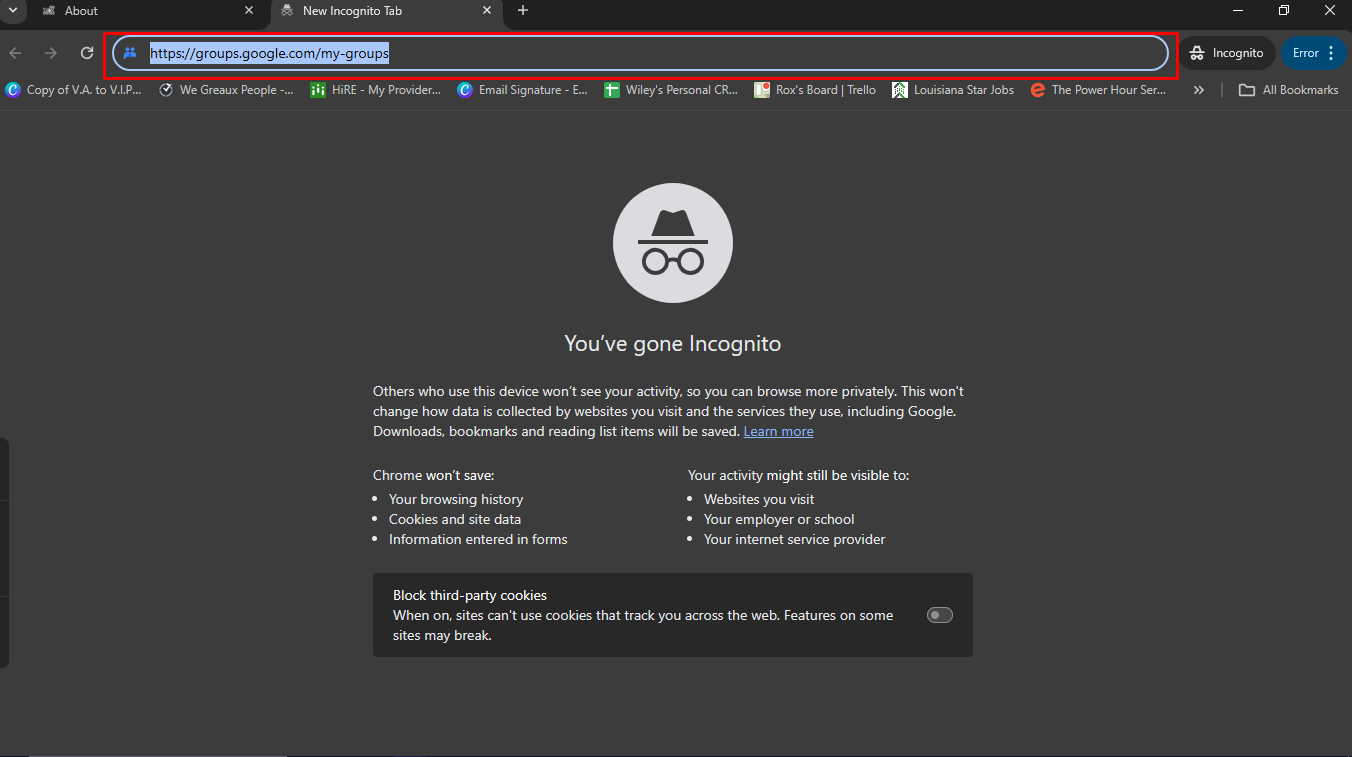
Task: Click the Learn more link
Action: click(778, 431)
